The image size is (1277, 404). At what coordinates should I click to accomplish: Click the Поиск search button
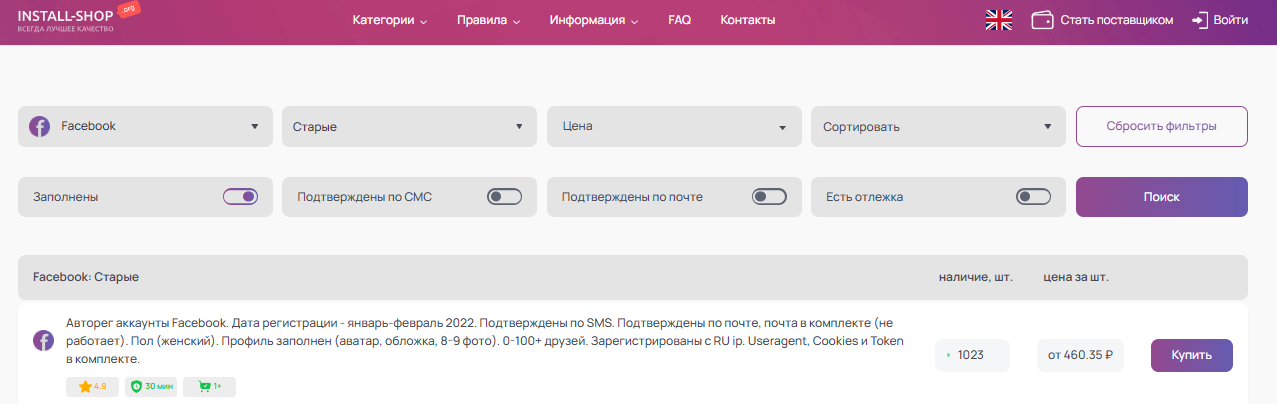(1162, 197)
